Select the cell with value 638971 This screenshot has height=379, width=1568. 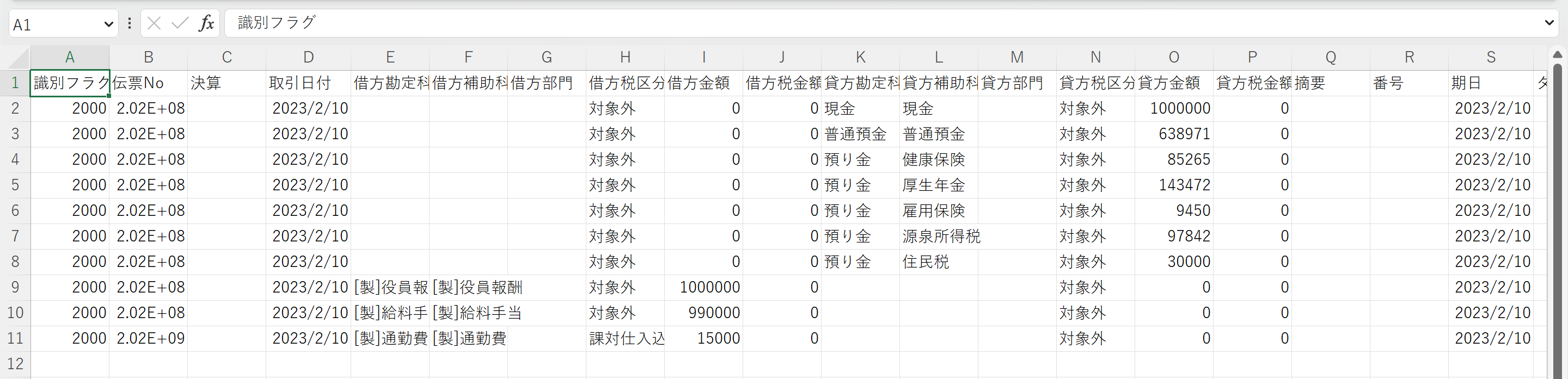pos(1174,134)
